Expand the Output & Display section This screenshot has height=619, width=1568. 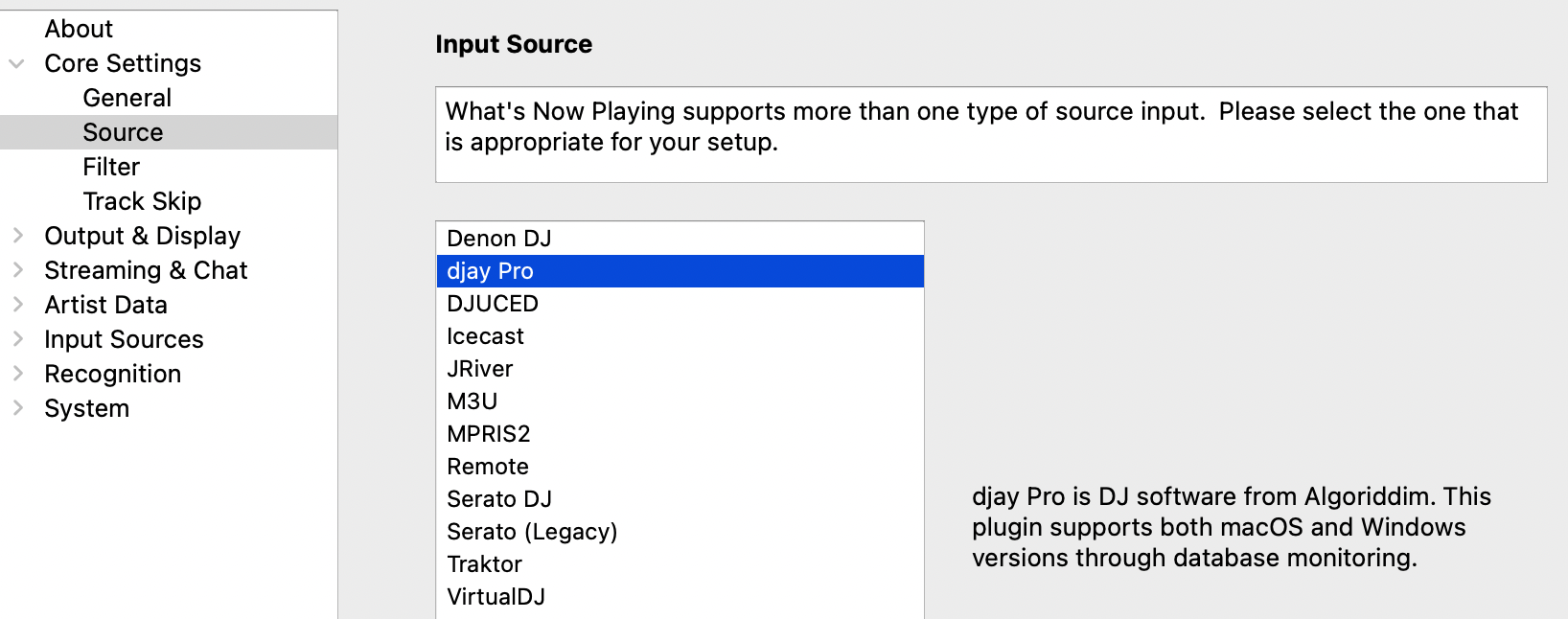coord(17,236)
